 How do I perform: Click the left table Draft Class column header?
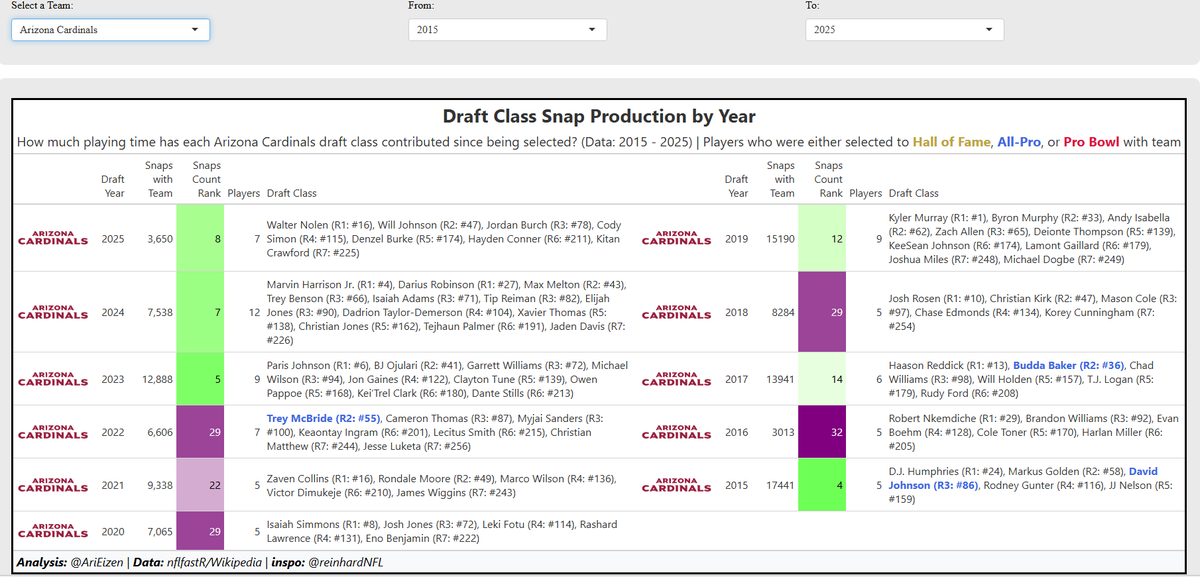click(x=292, y=193)
